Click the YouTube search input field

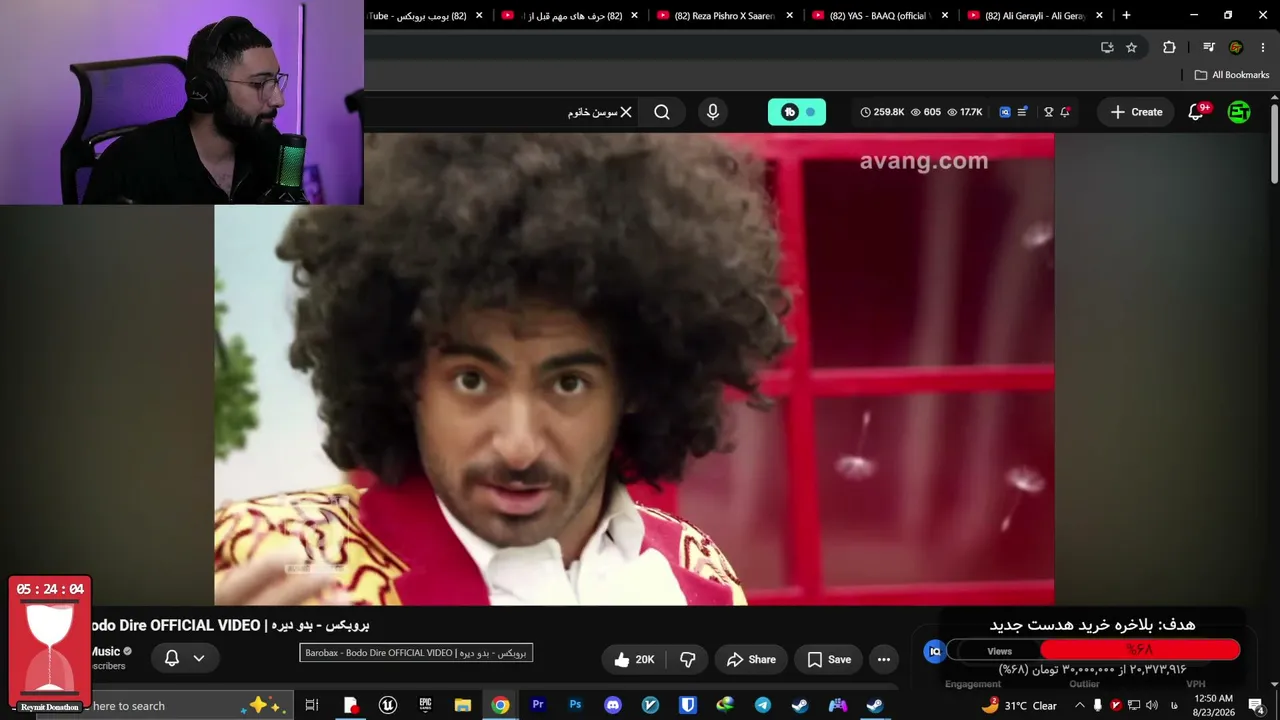tap(500, 112)
